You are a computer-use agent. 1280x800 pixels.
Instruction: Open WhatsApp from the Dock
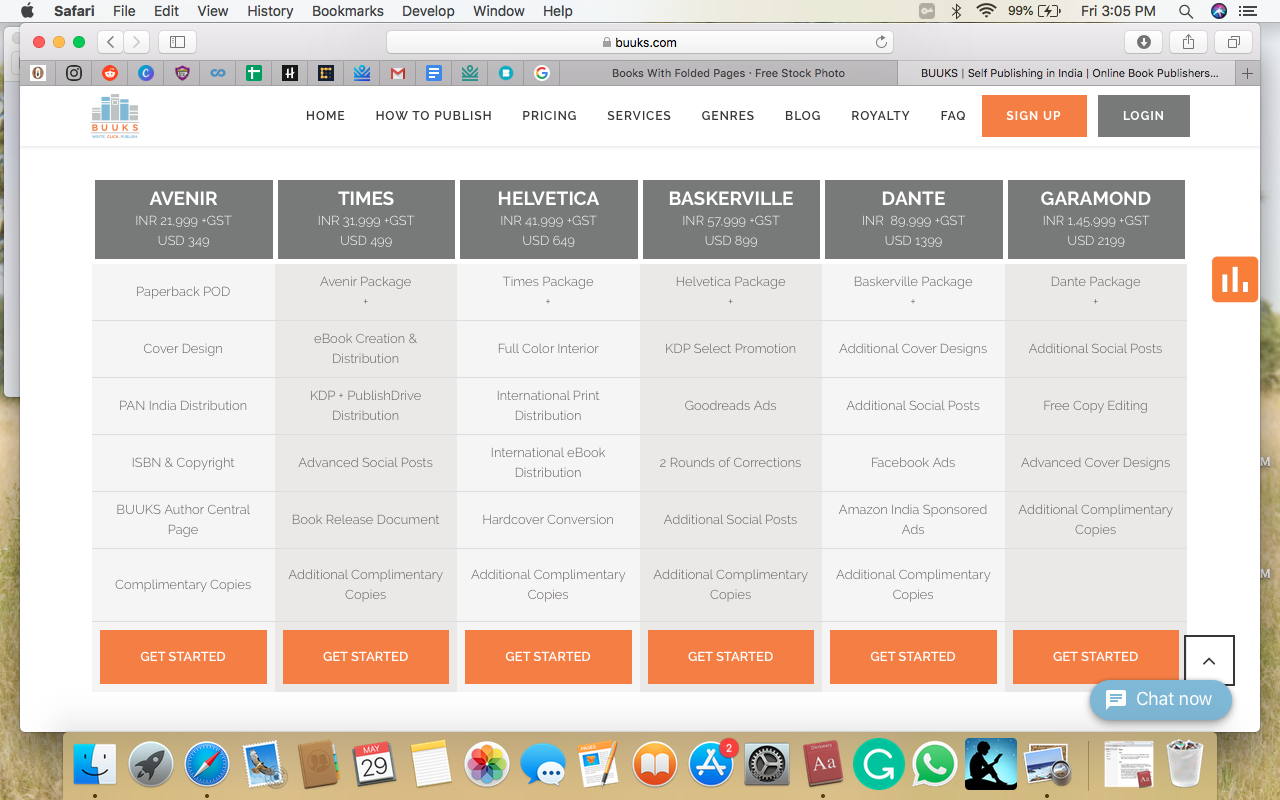[935, 766]
